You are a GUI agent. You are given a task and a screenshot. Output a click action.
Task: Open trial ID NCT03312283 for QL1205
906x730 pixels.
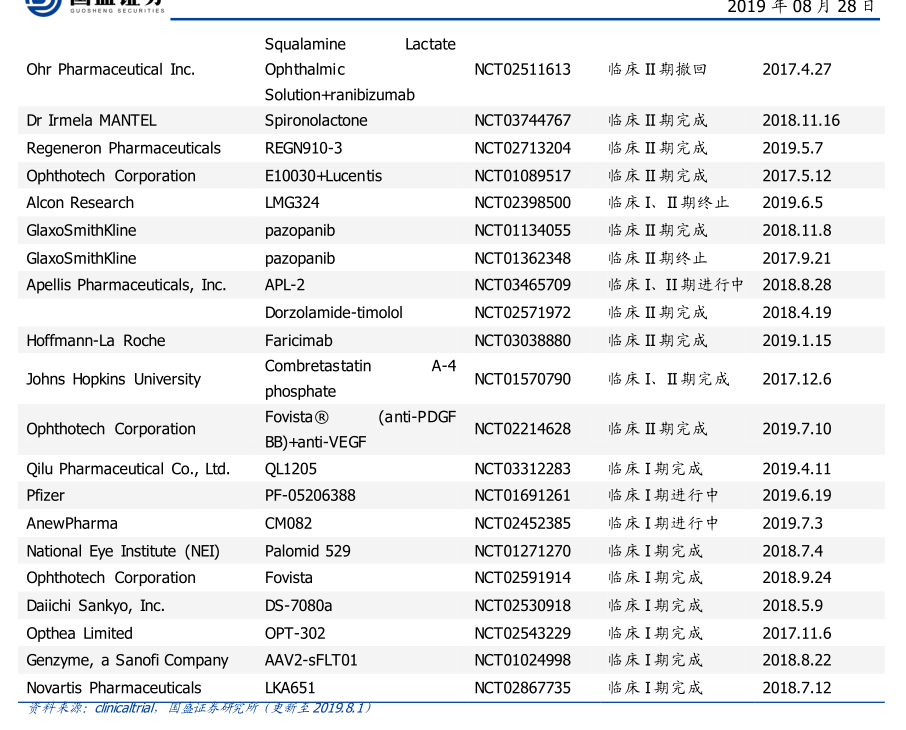coord(522,469)
